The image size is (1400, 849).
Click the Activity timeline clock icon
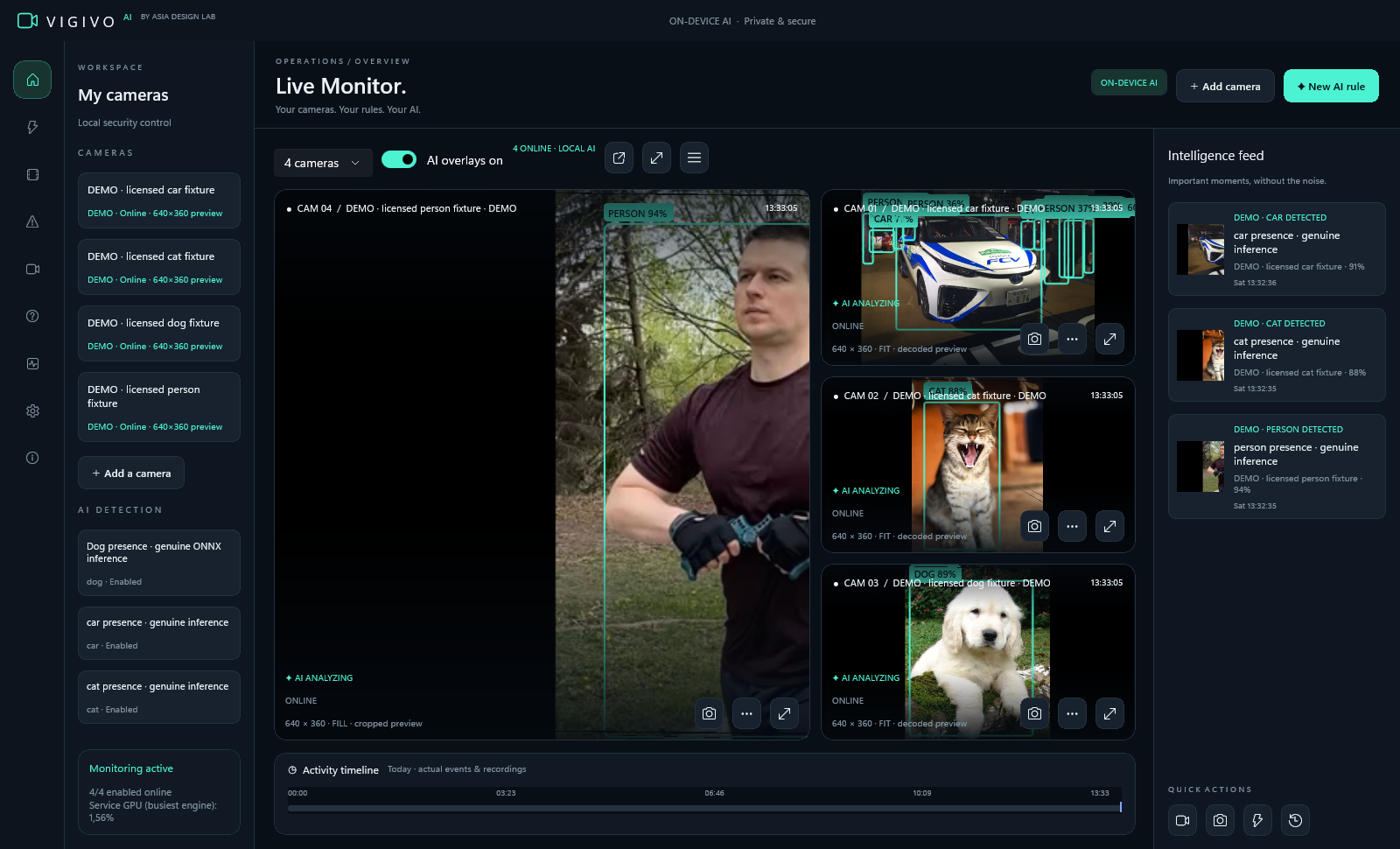point(292,770)
